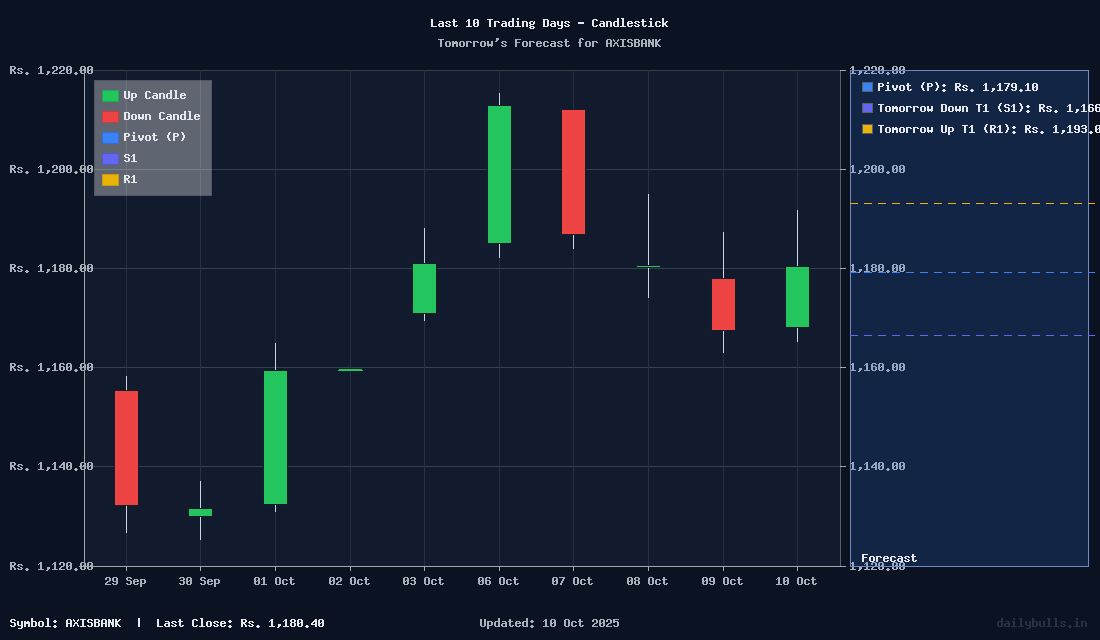This screenshot has height=640, width=1100.
Task: Click the 03 Oct date label
Action: pyautogui.click(x=424, y=581)
